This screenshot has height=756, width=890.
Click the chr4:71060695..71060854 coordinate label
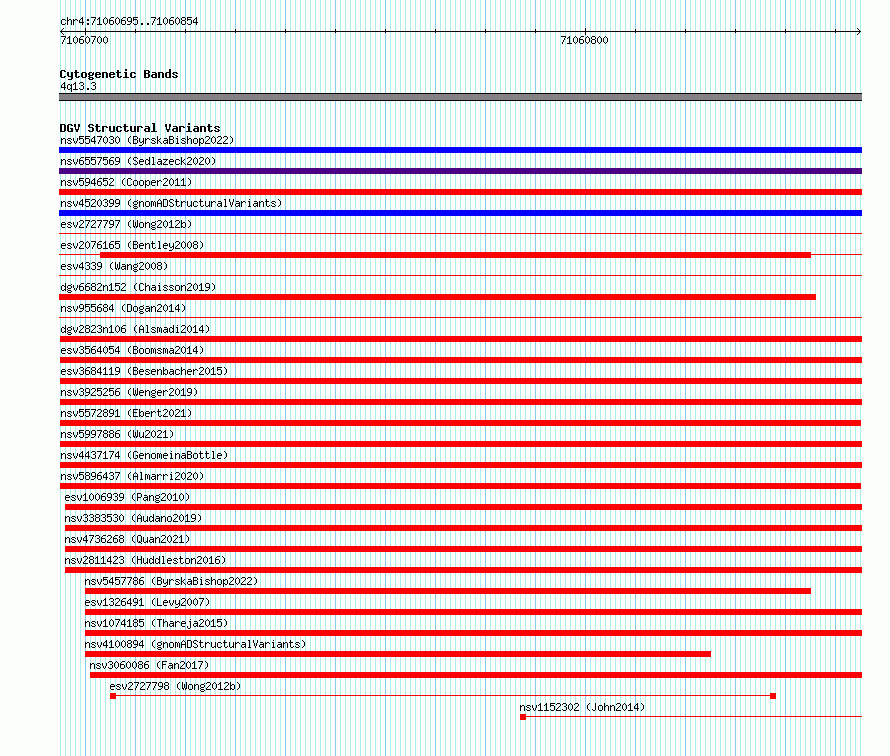(x=129, y=22)
